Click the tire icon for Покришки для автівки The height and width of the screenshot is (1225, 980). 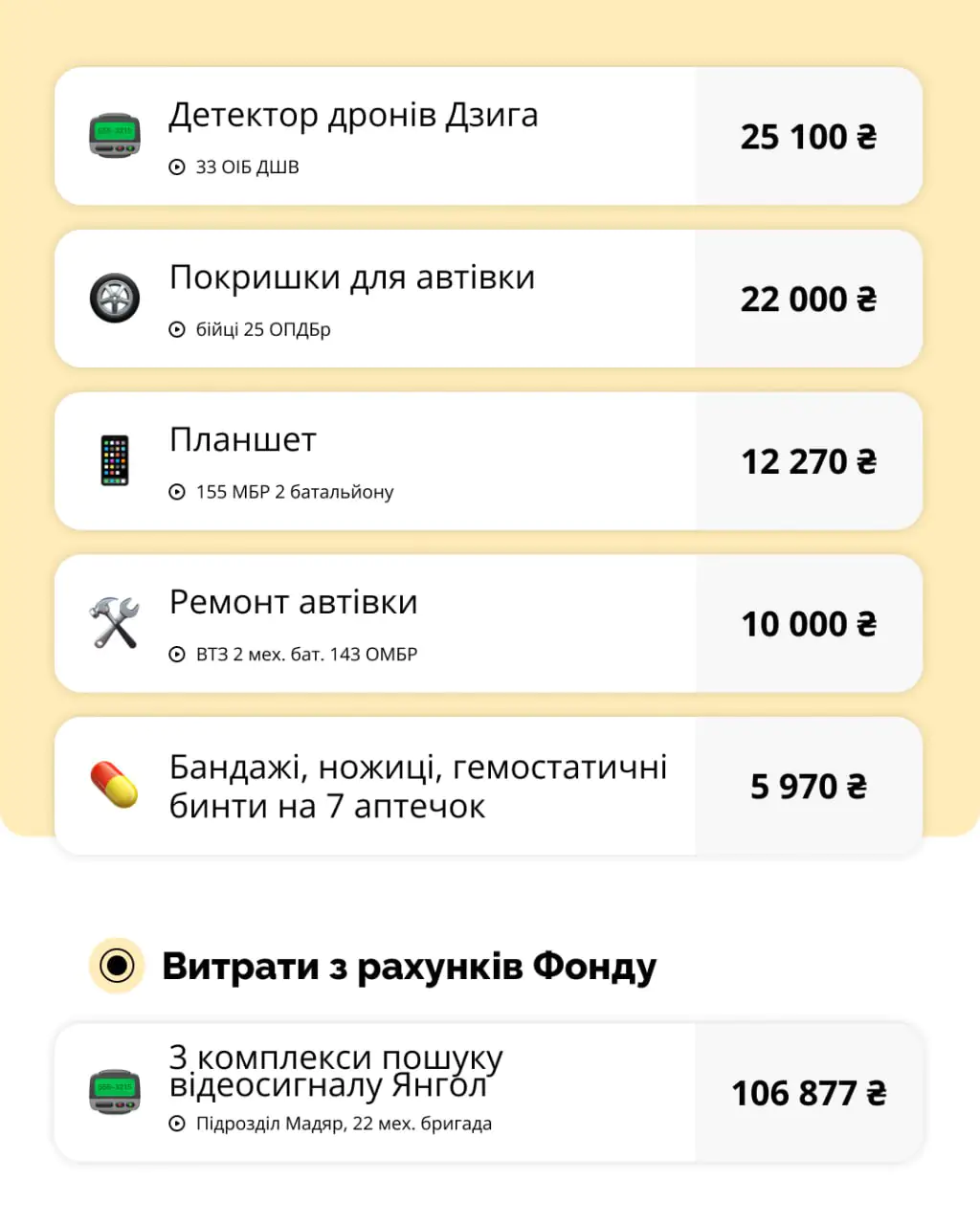point(115,298)
